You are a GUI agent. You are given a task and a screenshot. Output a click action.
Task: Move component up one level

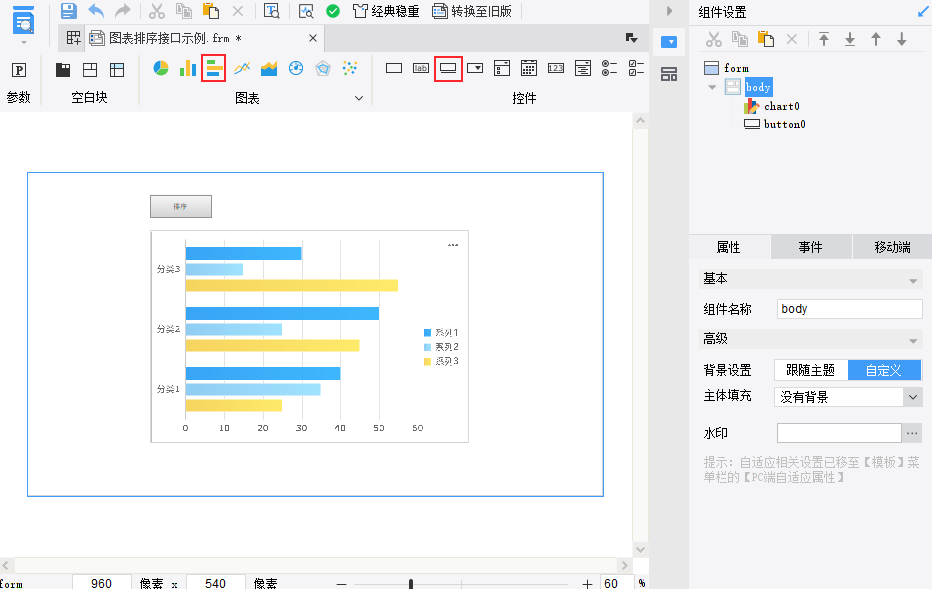(x=876, y=39)
